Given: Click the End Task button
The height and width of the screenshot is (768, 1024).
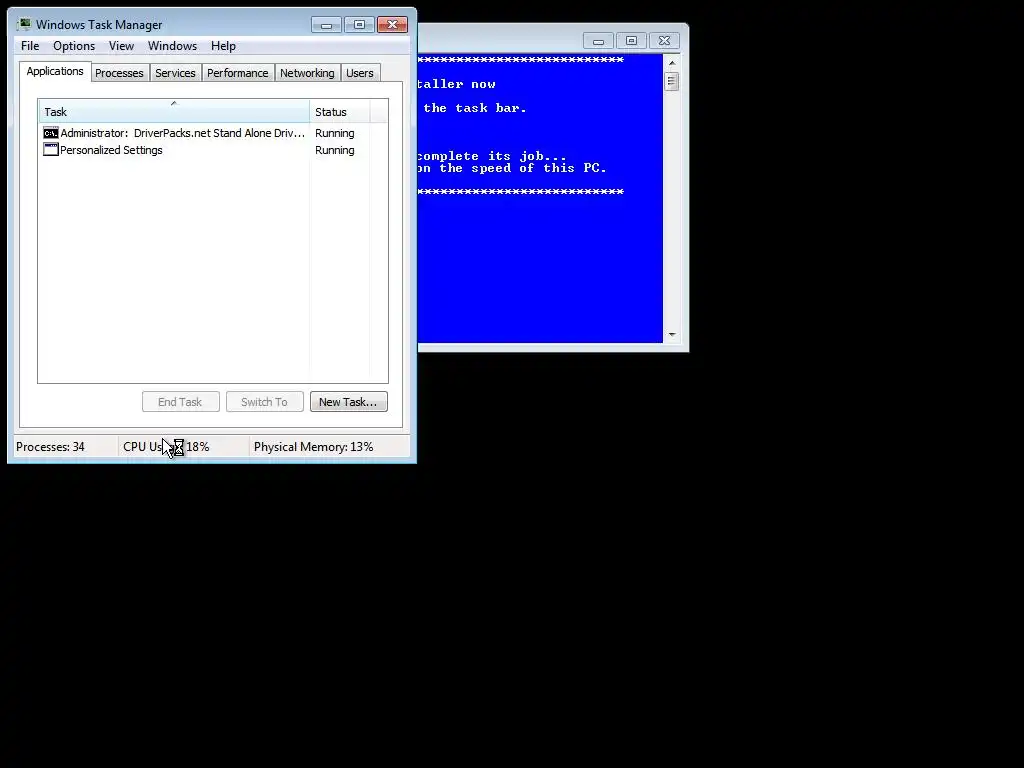Looking at the screenshot, I should [x=181, y=402].
